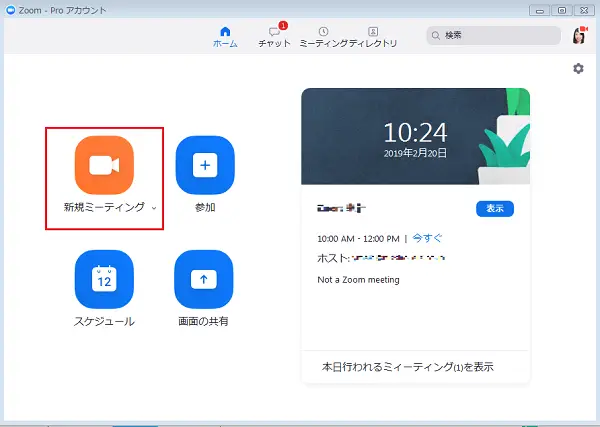Close the Zoom window
Screen dimensions: 600x427
[584, 10]
